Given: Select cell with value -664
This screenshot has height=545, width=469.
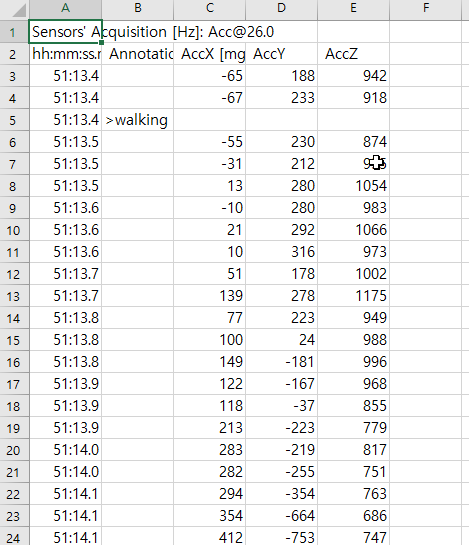Looking at the screenshot, I should 281,515.
